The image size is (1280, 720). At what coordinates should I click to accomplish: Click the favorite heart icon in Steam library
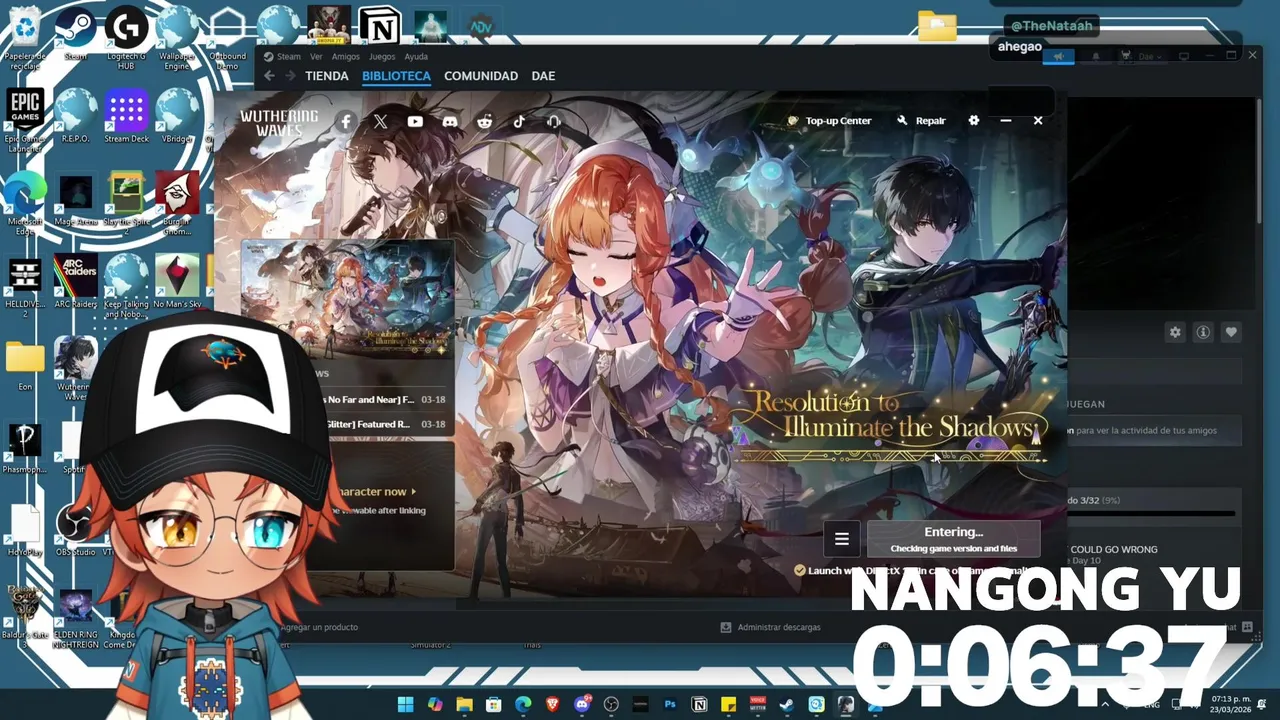click(x=1231, y=332)
